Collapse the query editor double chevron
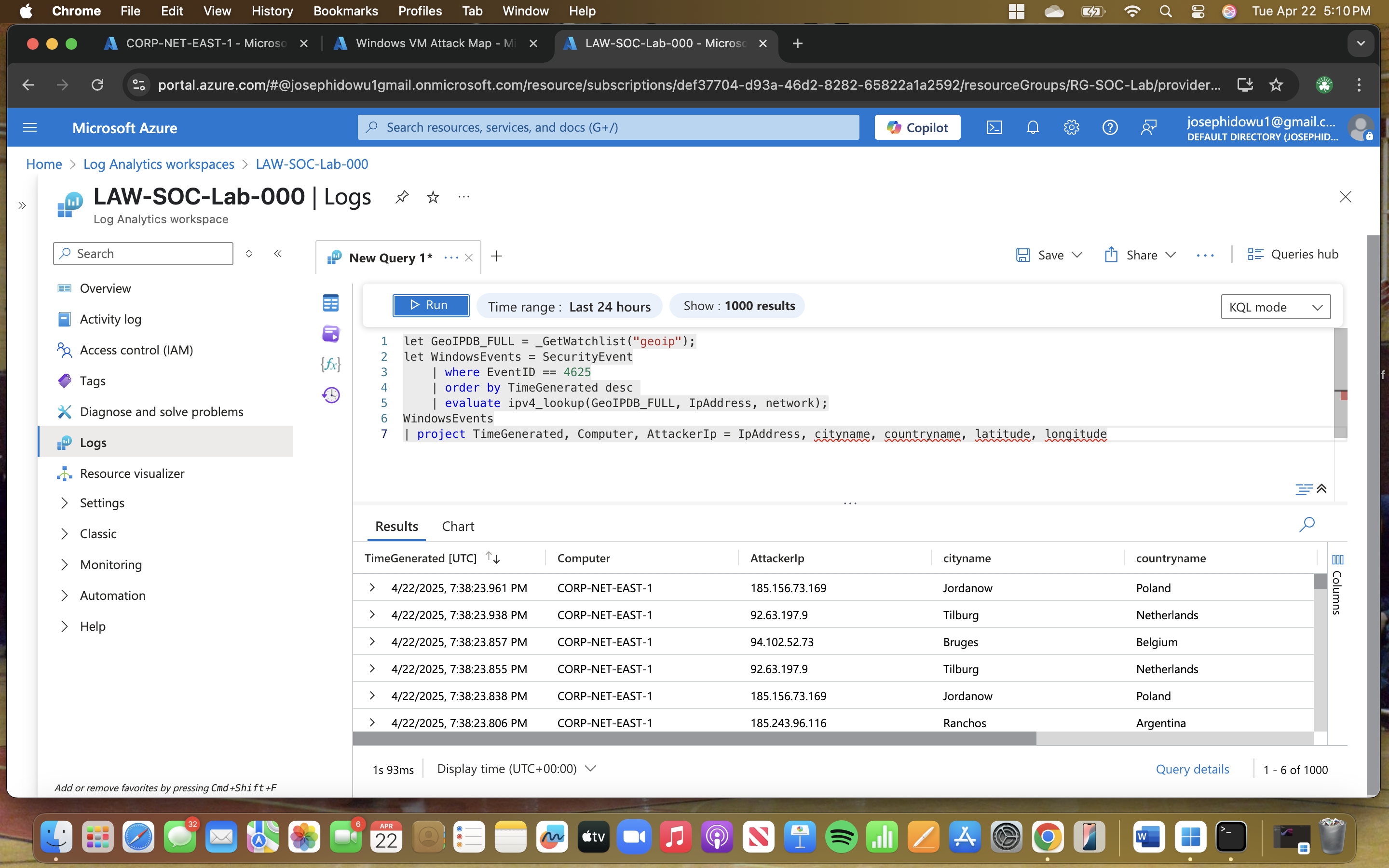 tap(1322, 488)
